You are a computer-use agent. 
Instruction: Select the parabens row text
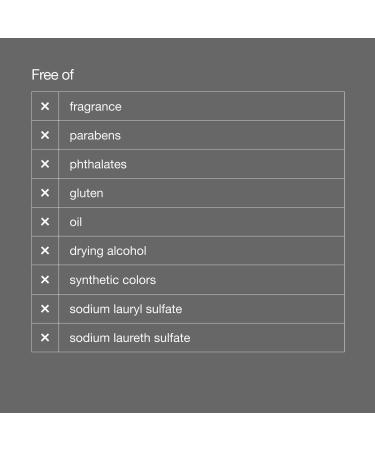(95, 136)
